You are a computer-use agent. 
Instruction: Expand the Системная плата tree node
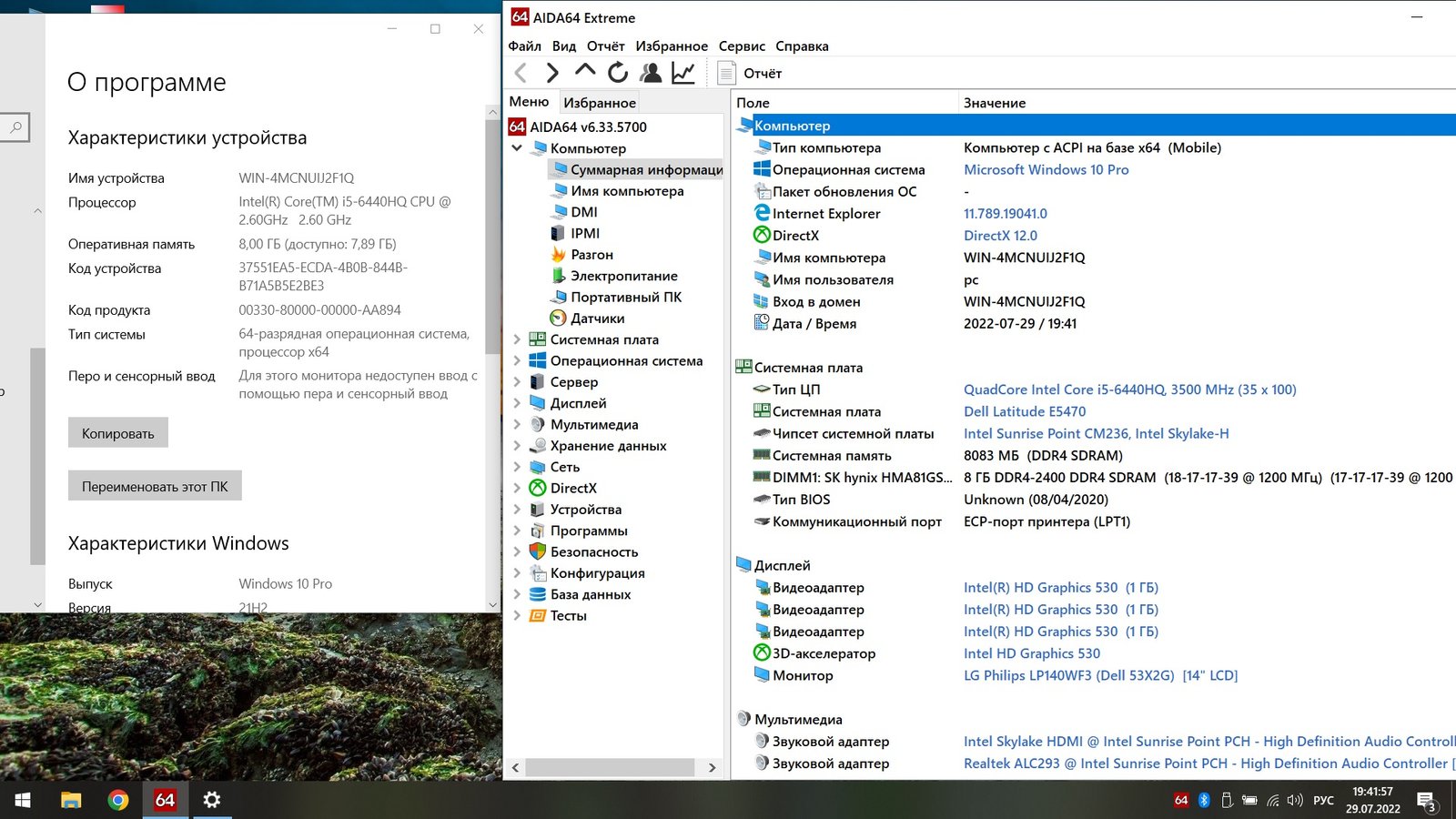point(517,339)
